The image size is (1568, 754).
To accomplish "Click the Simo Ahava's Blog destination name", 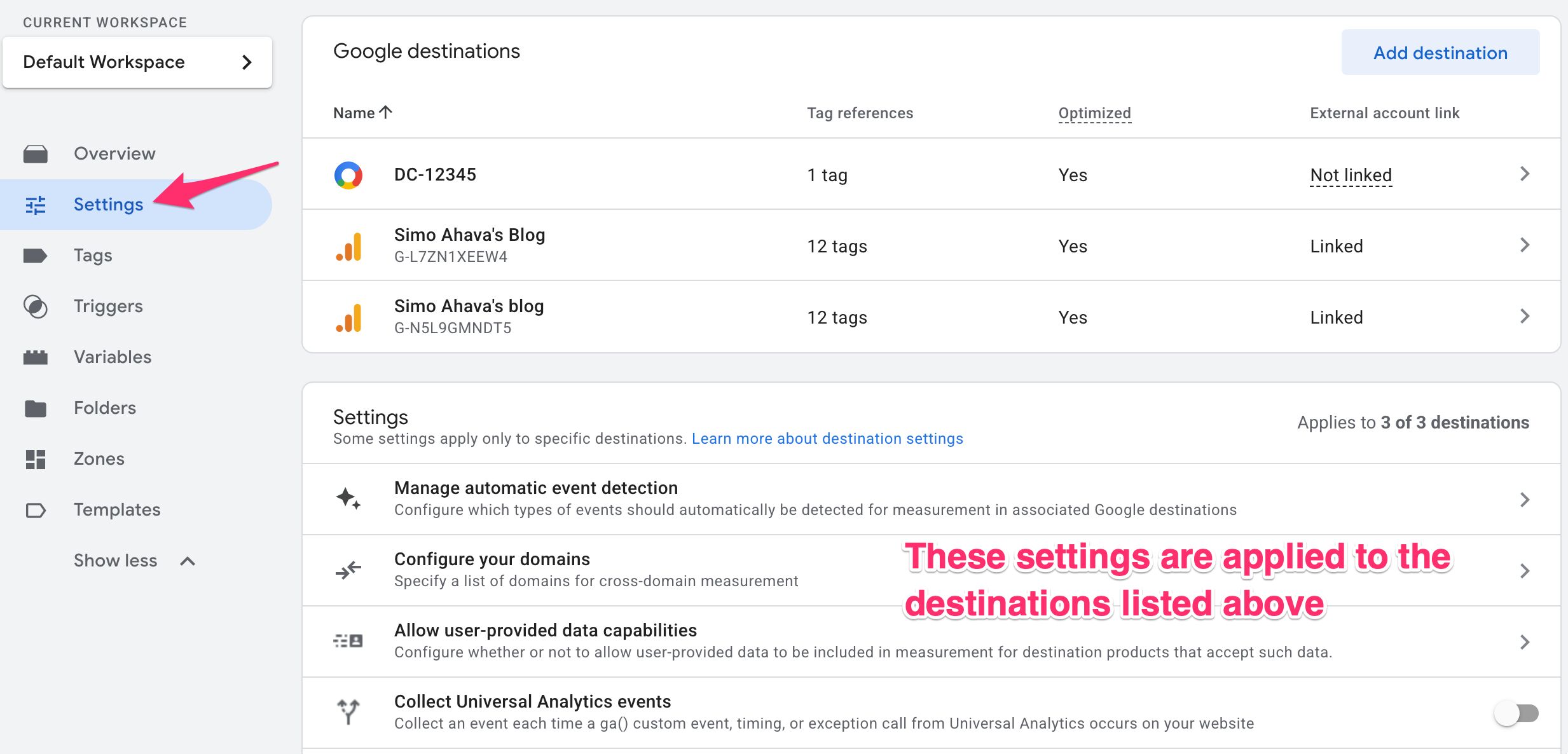I will (x=469, y=235).
